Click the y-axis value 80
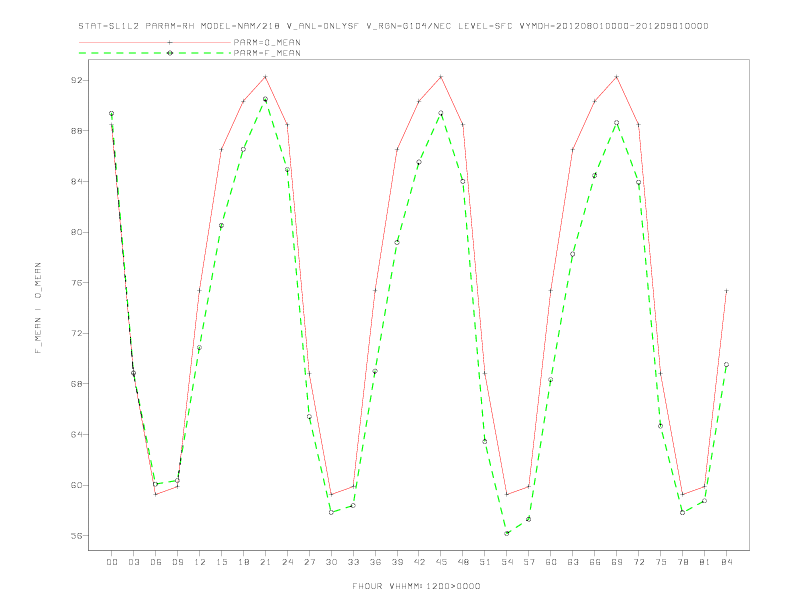Screen dimensions: 792x612 click(76, 232)
